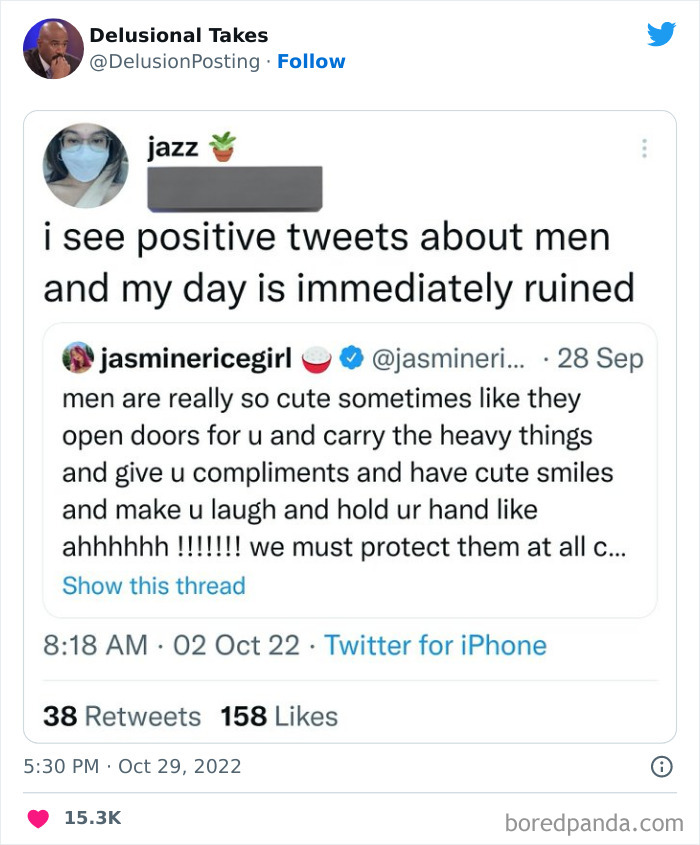This screenshot has width=700, height=845.
Task: Click the 15.3K like counter
Action: [91, 817]
